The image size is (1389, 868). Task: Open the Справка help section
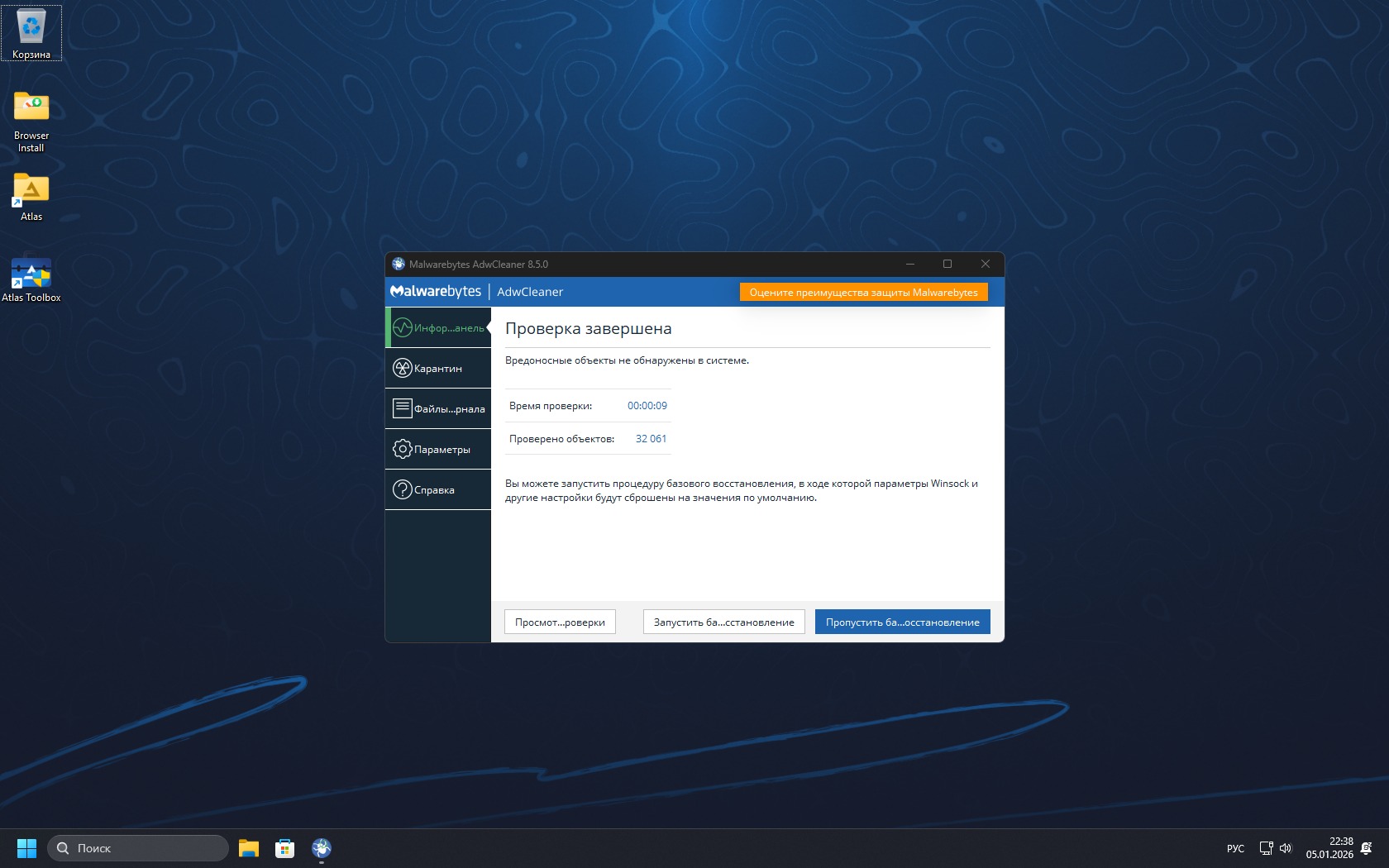tap(438, 490)
